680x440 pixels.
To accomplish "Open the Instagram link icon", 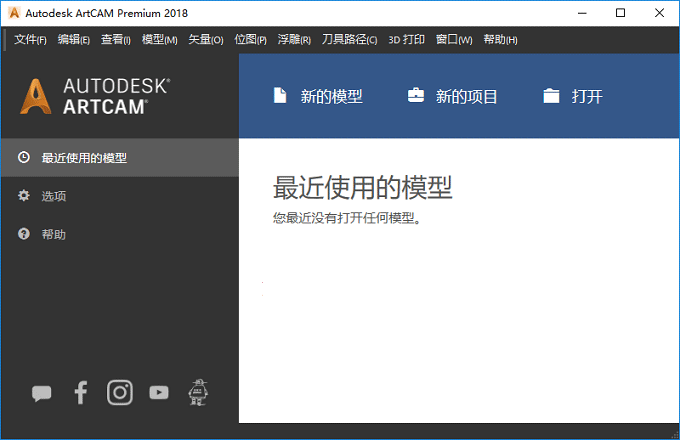I will point(120,392).
